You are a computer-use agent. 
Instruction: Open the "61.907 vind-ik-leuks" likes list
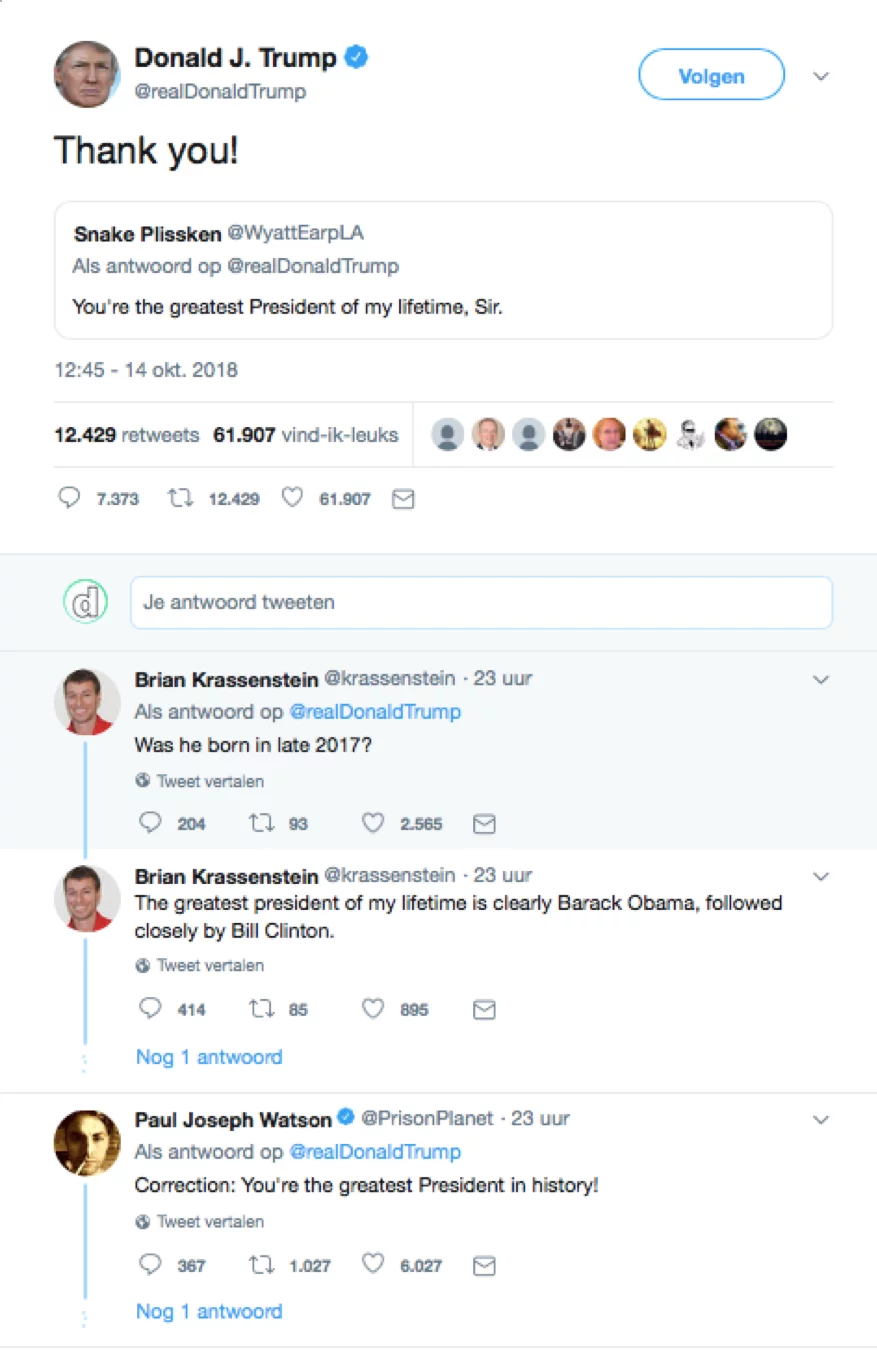[x=306, y=435]
